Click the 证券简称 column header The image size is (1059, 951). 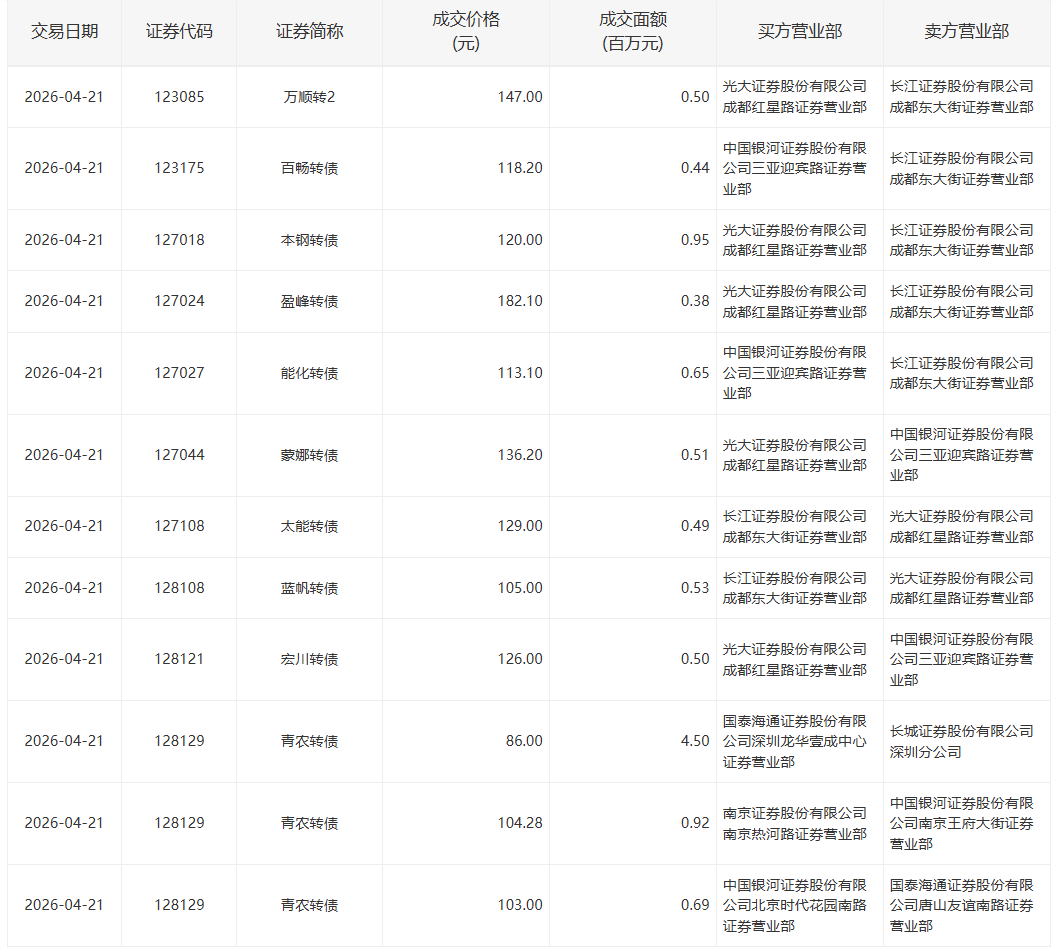click(309, 31)
